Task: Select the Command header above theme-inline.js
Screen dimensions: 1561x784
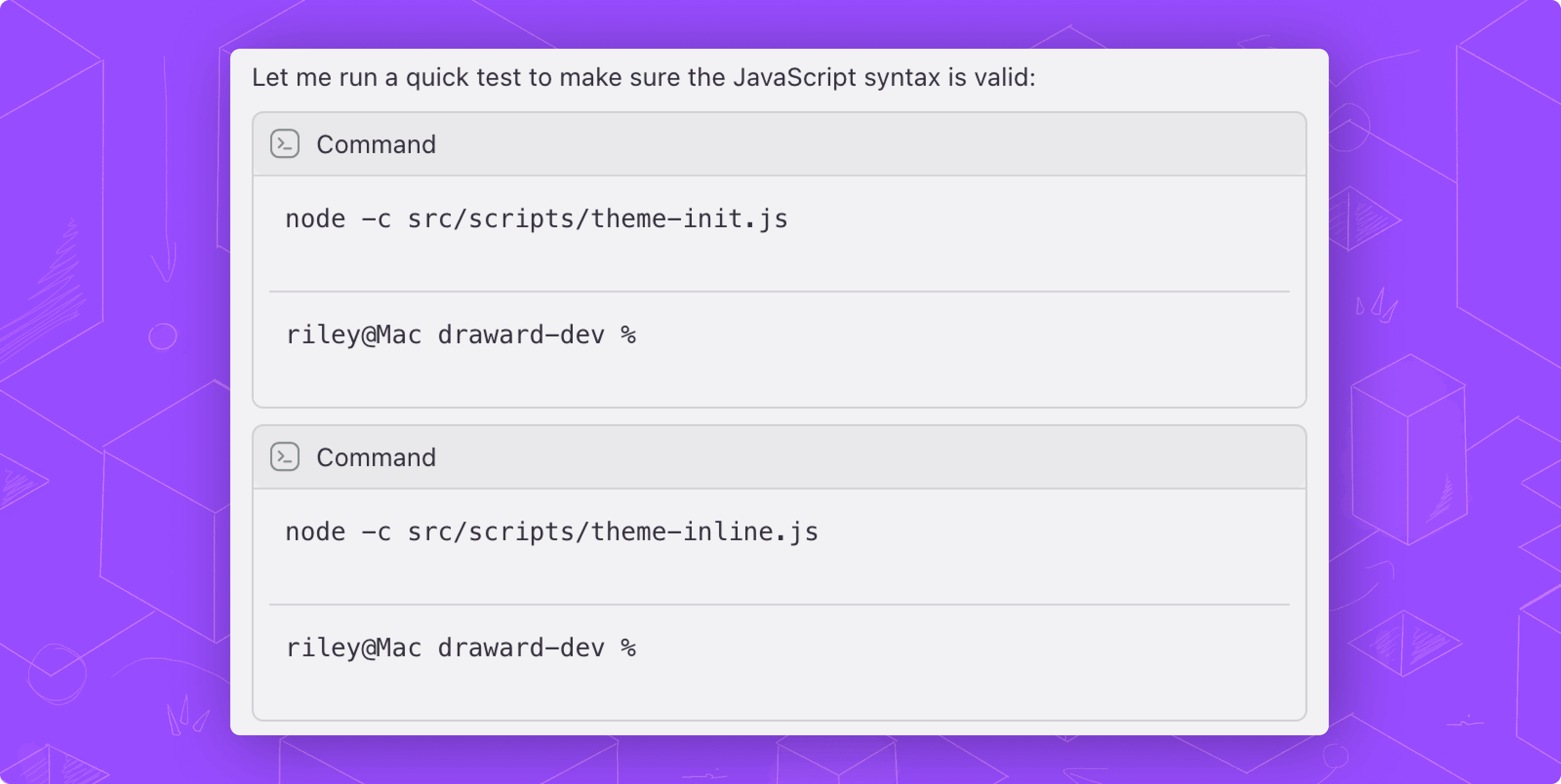Action: click(x=779, y=457)
